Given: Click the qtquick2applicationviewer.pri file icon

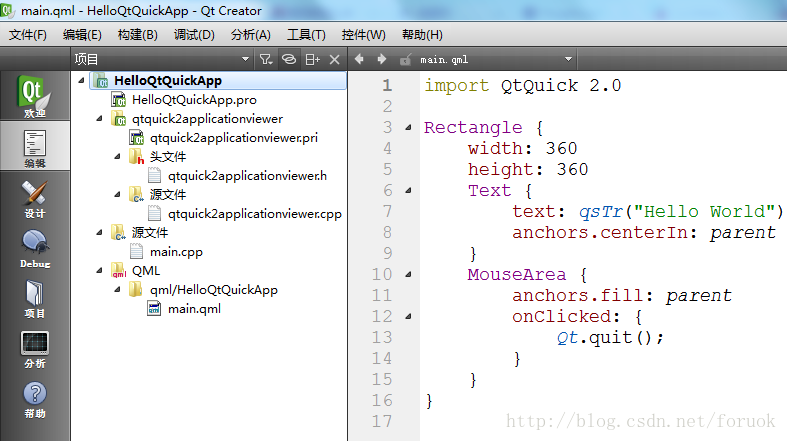Looking at the screenshot, I should click(137, 137).
